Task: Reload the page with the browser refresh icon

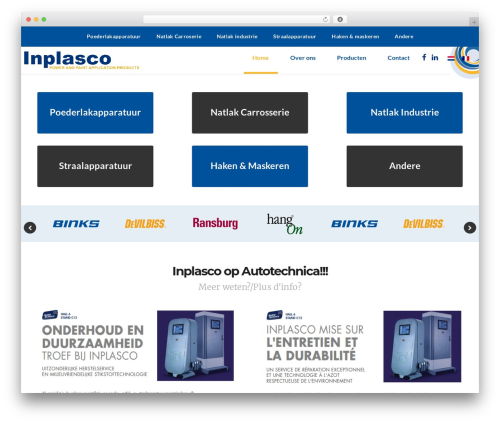Action: pos(325,19)
